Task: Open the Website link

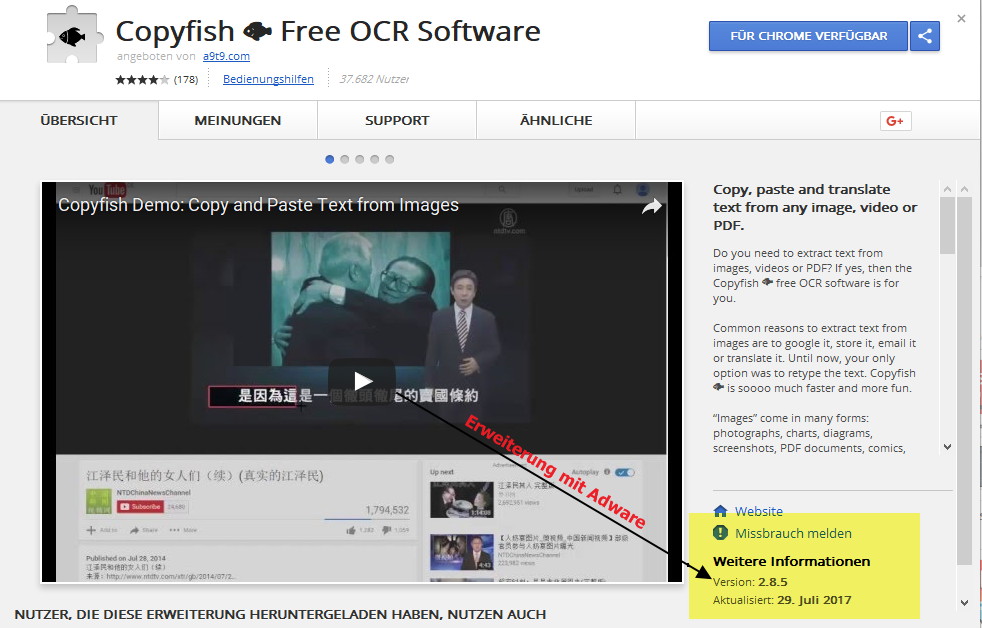Action: point(758,512)
